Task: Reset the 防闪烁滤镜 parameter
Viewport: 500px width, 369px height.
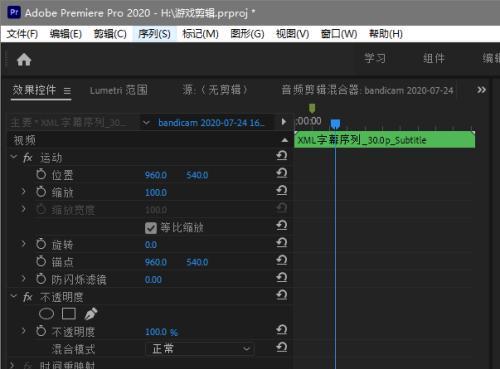Action: 282,277
